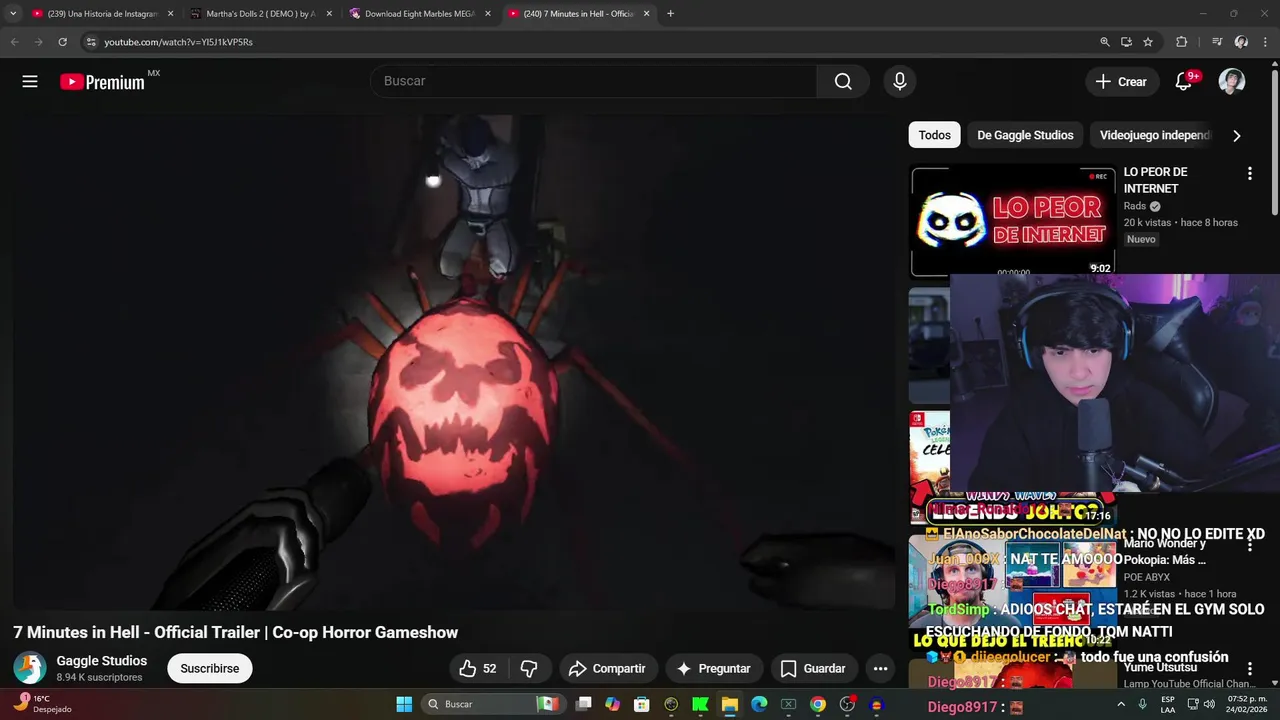Select the 7 Minutes in Hell tab
This screenshot has width=1280, height=720.
click(577, 14)
